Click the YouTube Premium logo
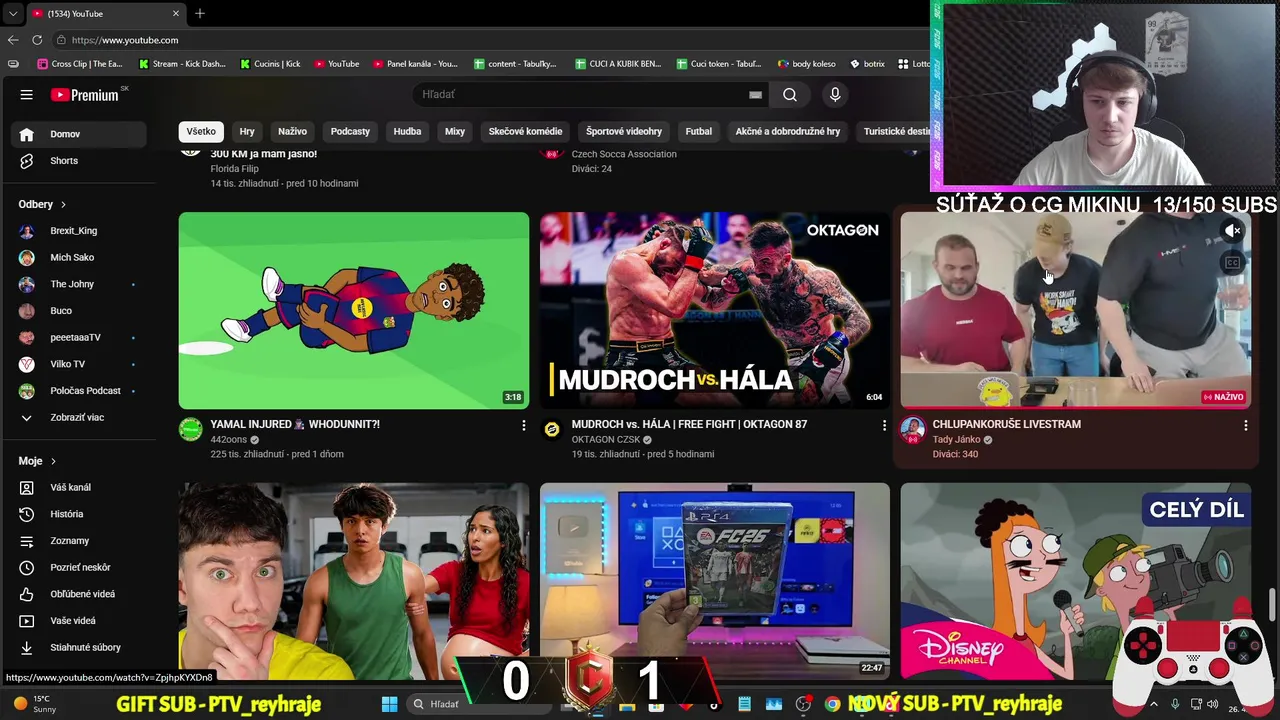Screen dimensions: 1280x720 click(x=87, y=95)
